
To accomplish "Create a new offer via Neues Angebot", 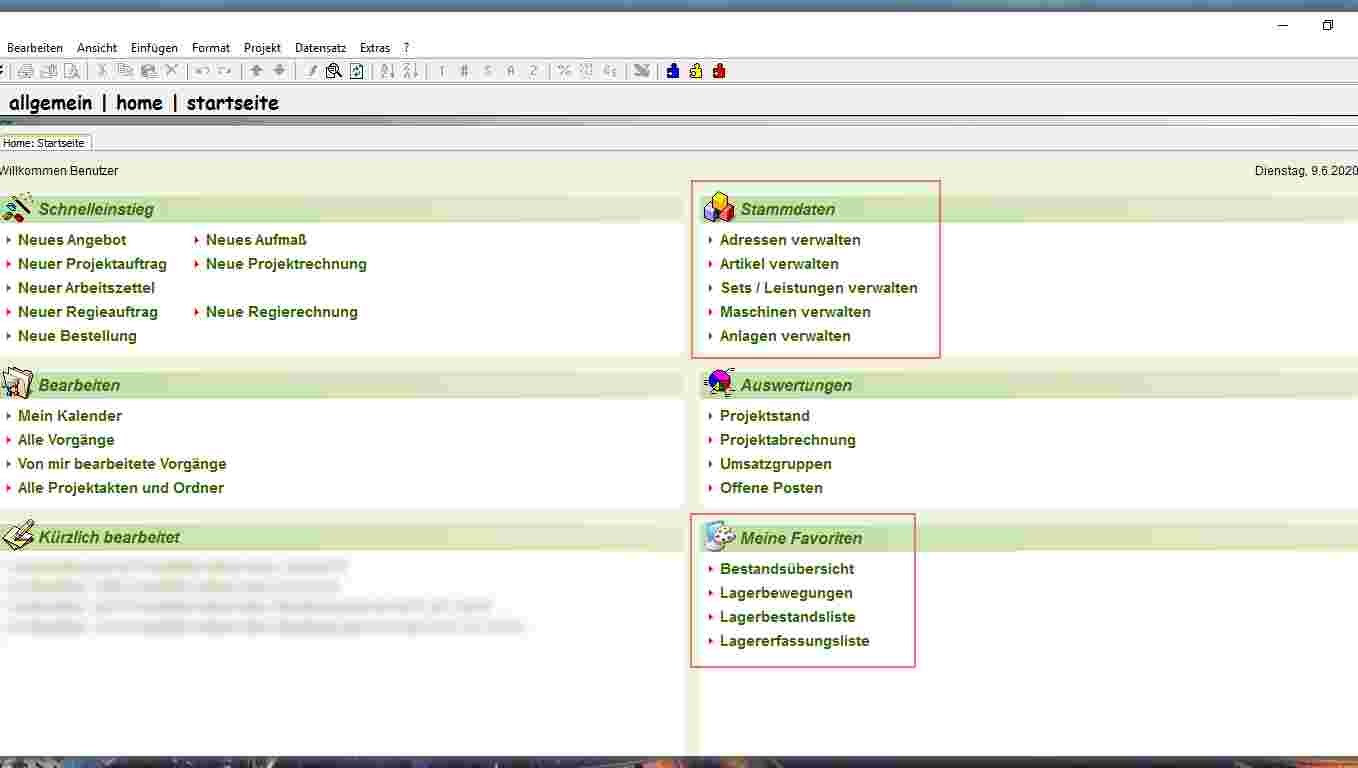I will (72, 240).
